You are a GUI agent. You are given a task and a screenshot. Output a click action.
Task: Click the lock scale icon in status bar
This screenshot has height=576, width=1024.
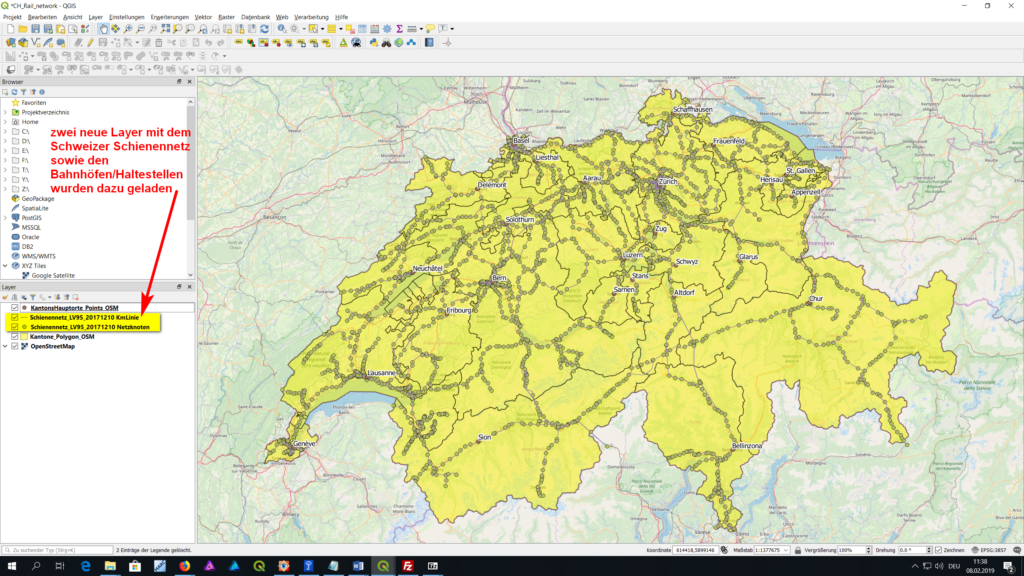[796, 550]
